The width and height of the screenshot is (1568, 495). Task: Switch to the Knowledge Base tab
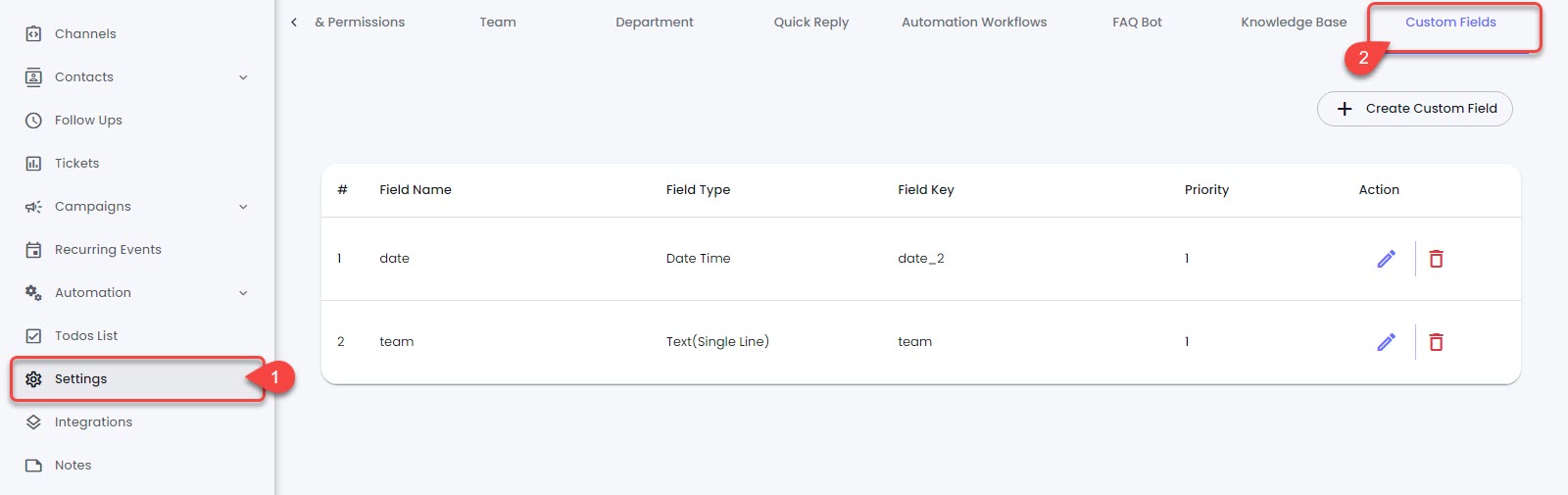[1294, 23]
